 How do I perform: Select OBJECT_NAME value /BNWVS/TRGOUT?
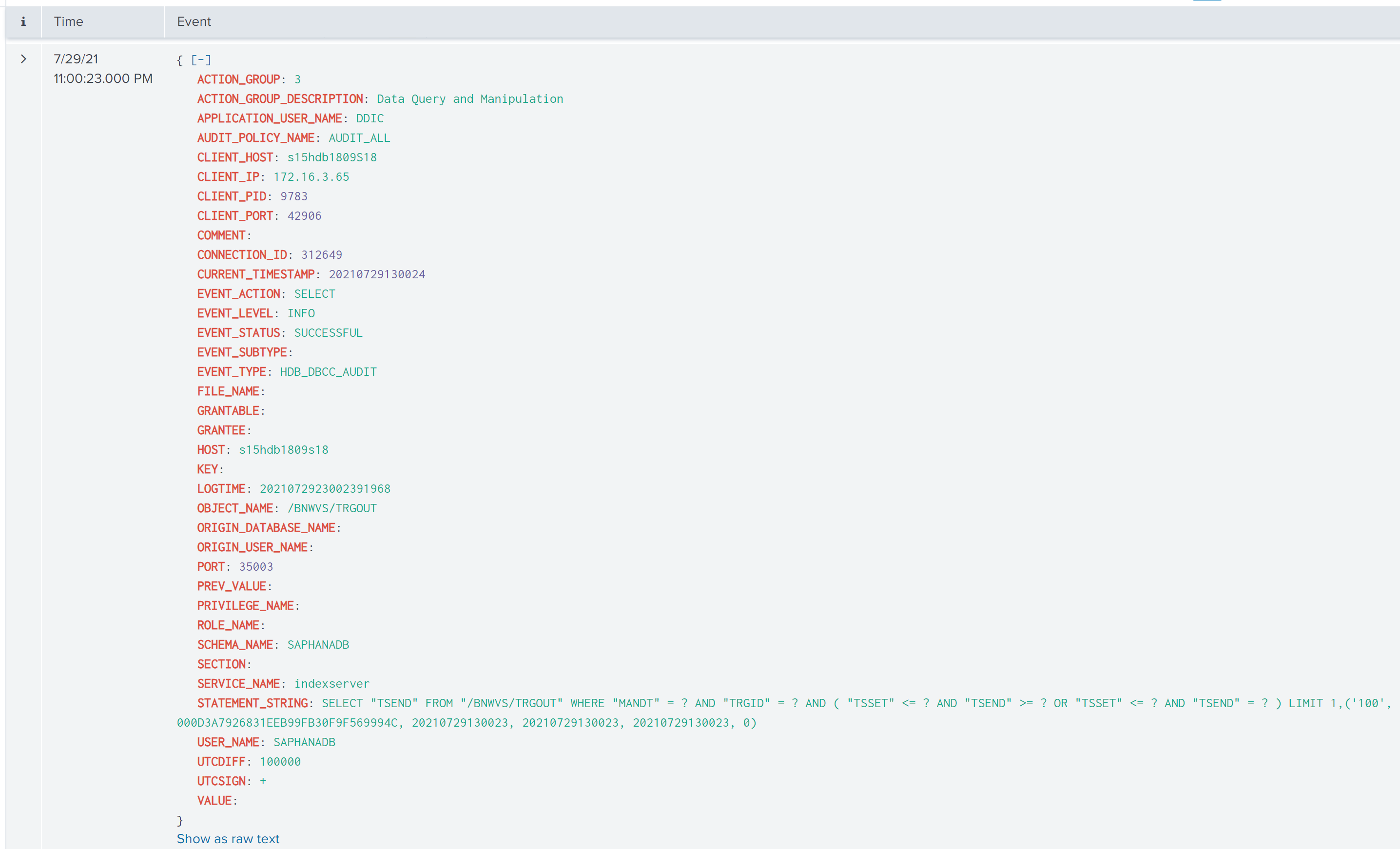(x=332, y=508)
